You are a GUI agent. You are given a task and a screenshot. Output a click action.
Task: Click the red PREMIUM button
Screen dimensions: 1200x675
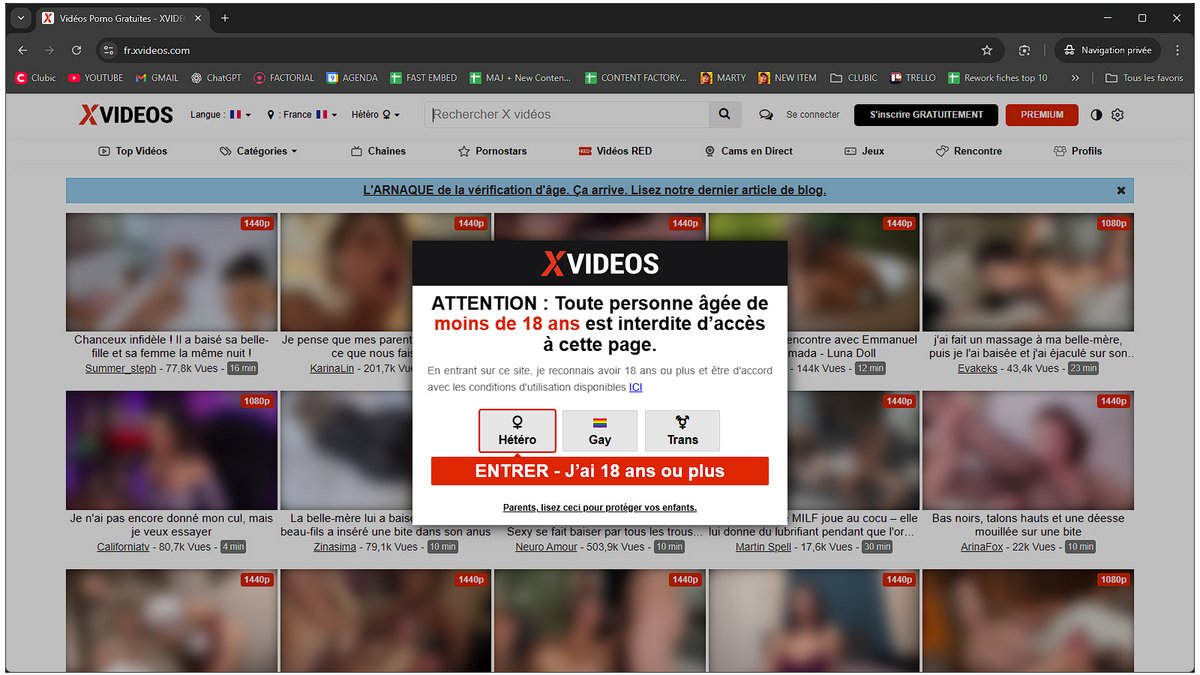click(1042, 115)
